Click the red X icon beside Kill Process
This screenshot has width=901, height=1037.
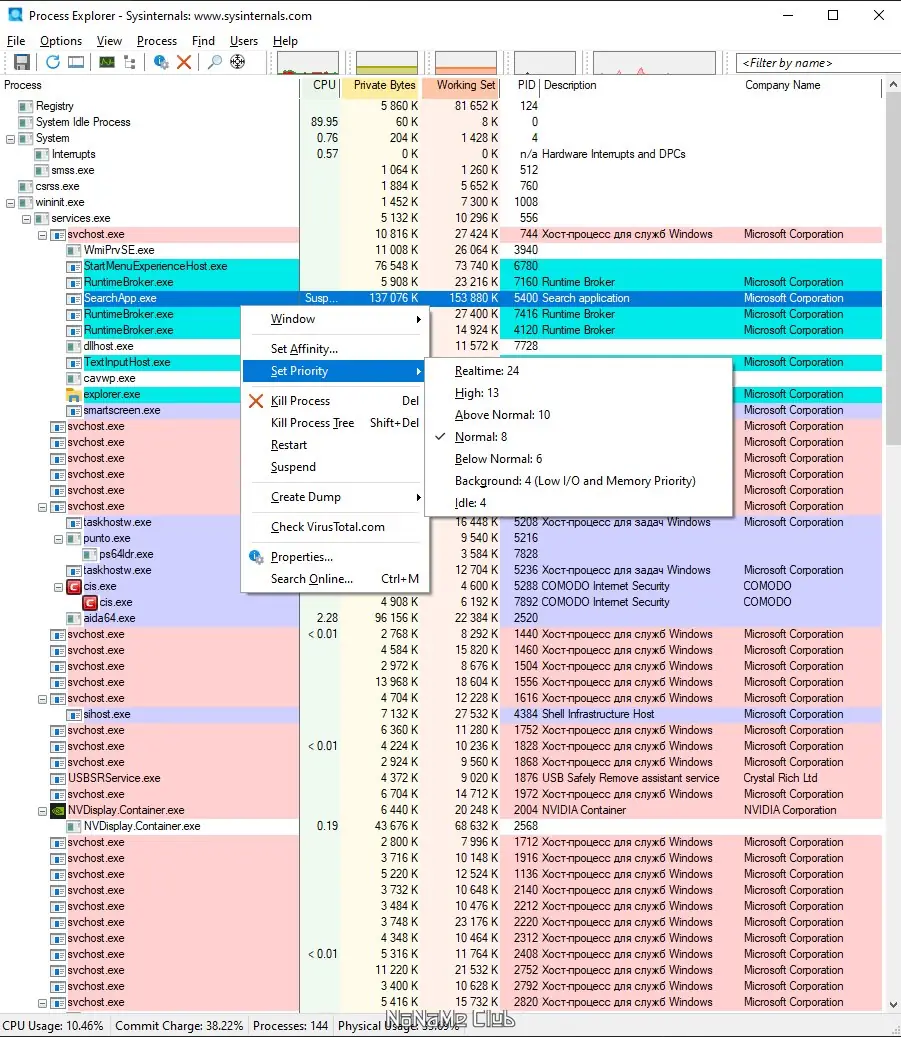point(256,401)
